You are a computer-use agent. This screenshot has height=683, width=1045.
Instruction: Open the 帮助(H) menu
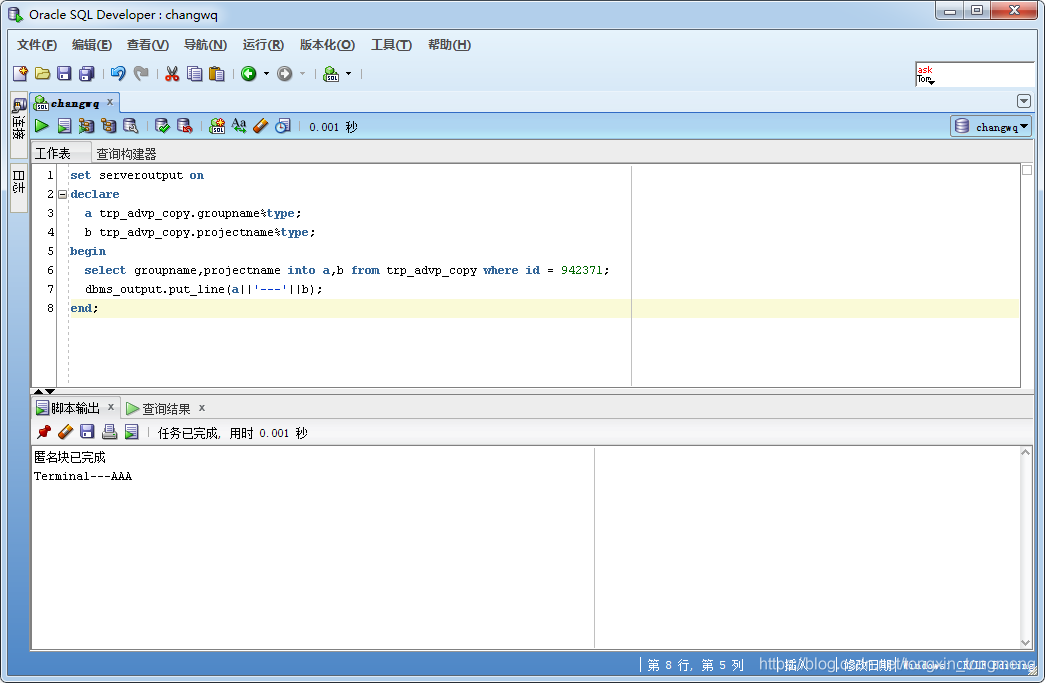(x=449, y=45)
